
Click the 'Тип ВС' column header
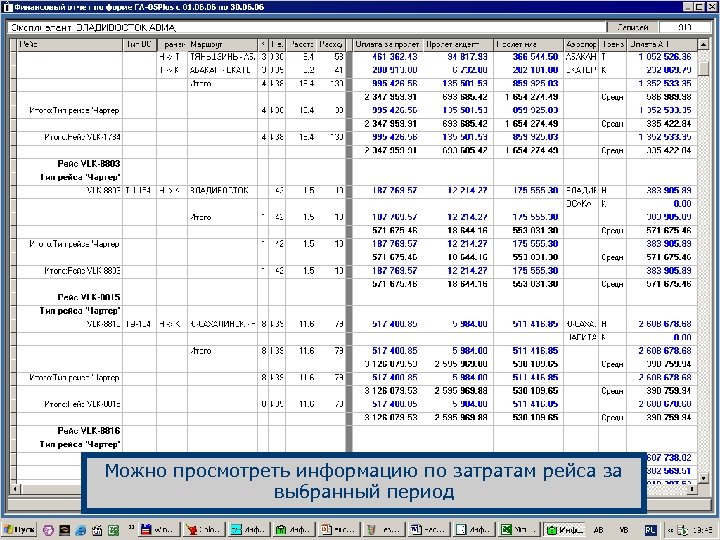[x=140, y=45]
